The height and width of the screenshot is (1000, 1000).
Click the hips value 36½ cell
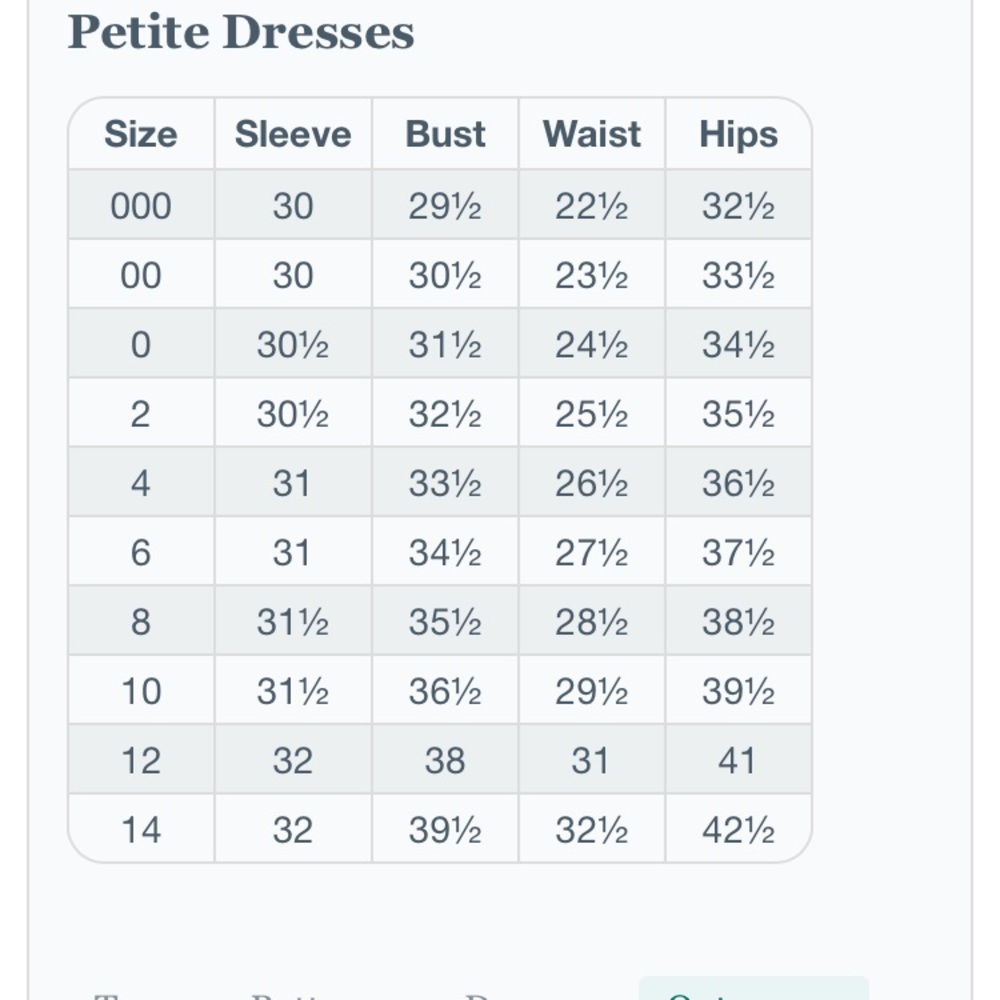click(x=739, y=483)
